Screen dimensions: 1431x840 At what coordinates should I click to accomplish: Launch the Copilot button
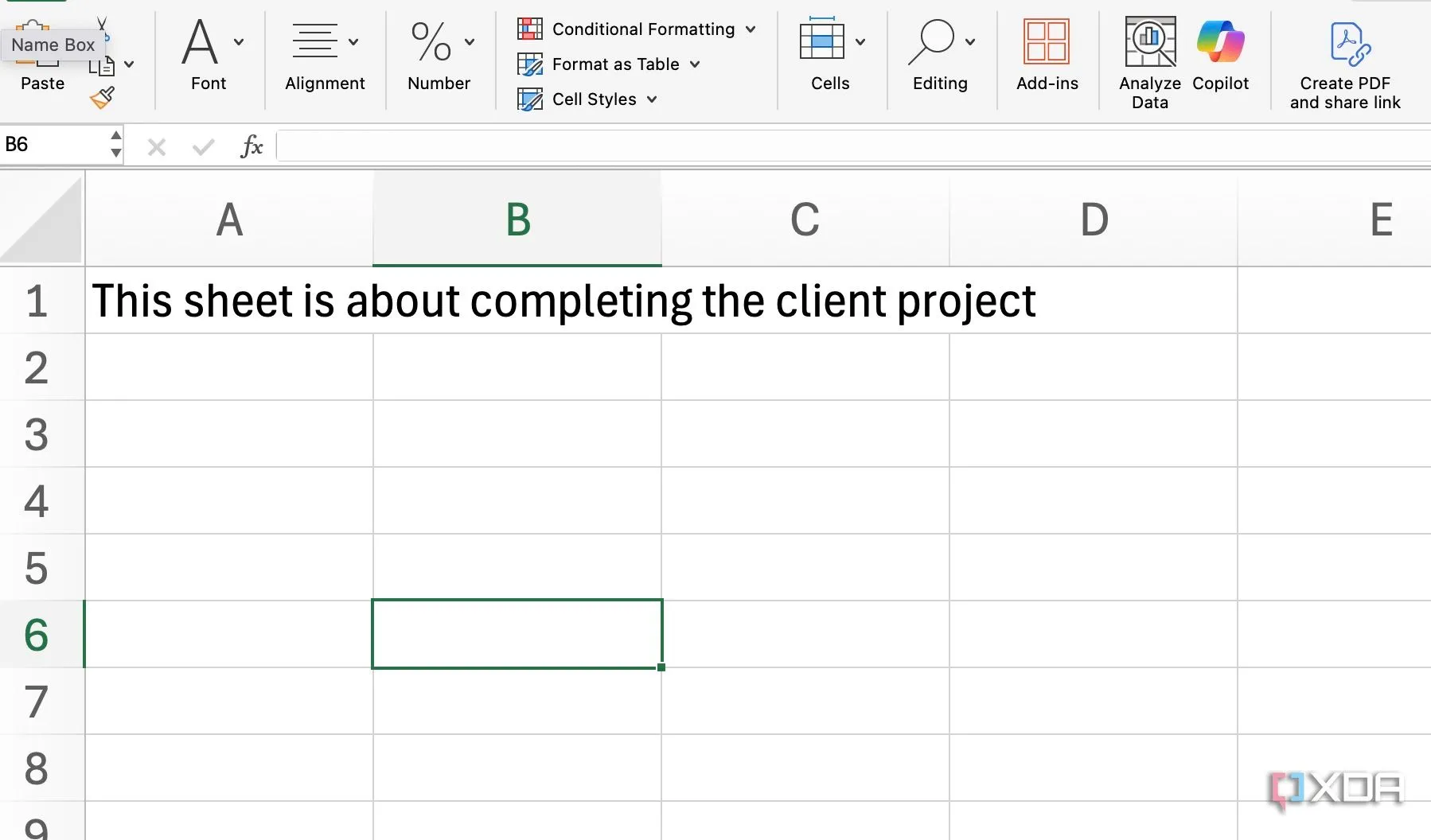coord(1220,55)
